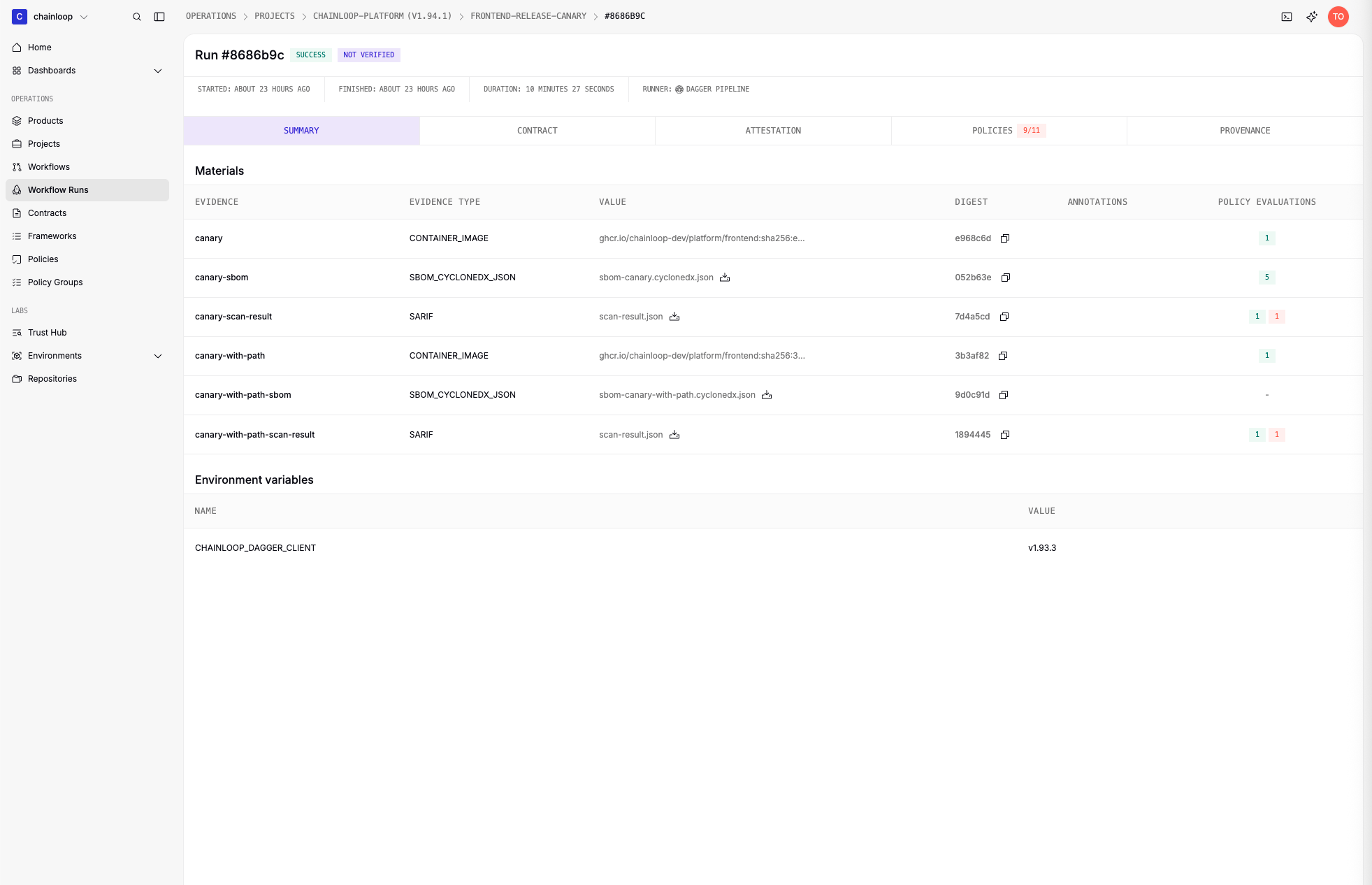Viewport: 1372px width, 885px height.
Task: Click the NOT VERIFIED badge
Action: 369,55
